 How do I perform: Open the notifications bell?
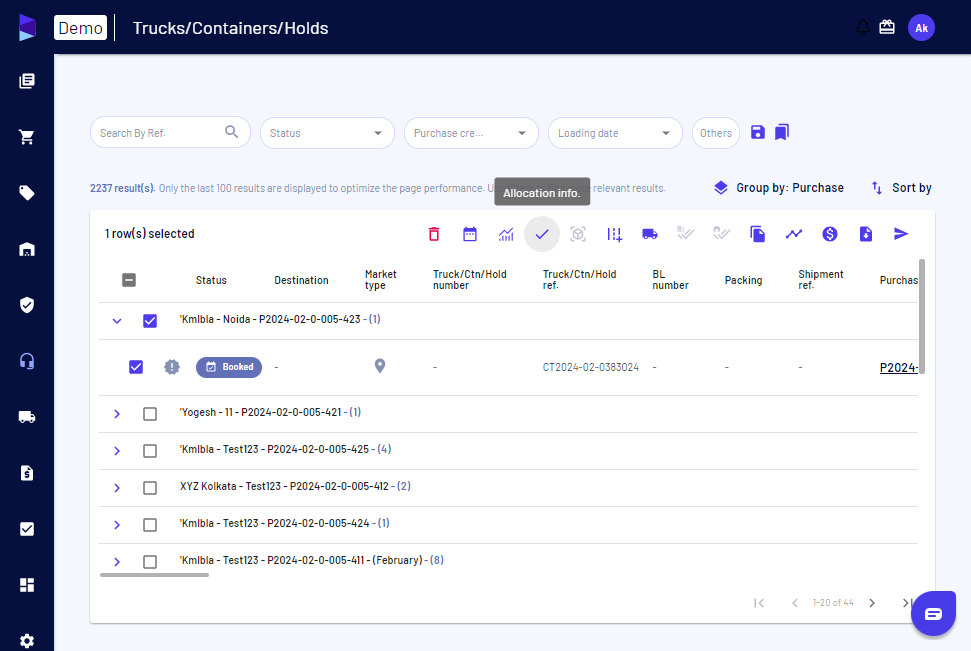coord(863,27)
